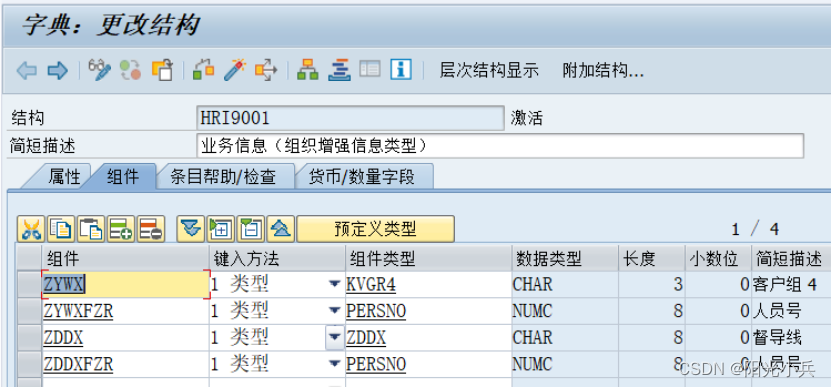Screen dimensions: 831x387
Task: Click the 激活 status text
Action: coord(526,118)
